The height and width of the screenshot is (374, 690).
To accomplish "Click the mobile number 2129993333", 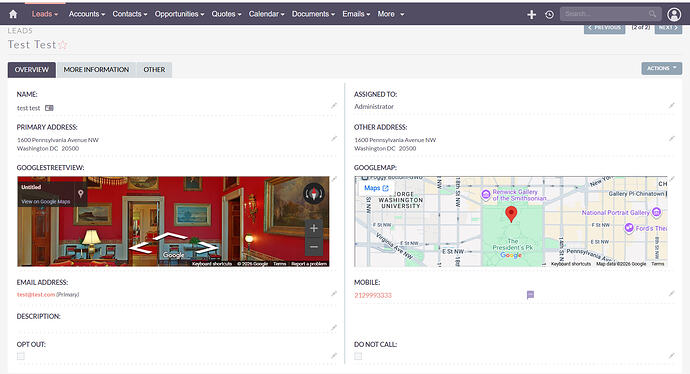I will (x=373, y=295).
